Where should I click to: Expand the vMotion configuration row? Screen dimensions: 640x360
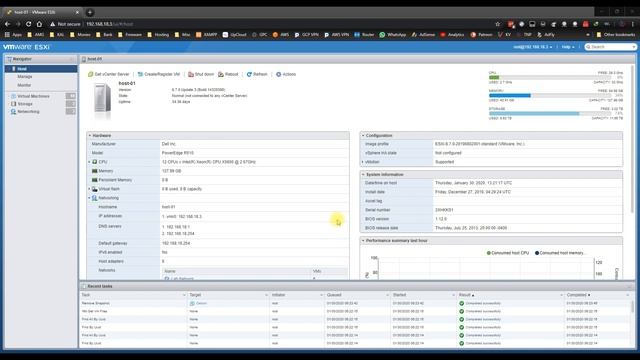coord(362,162)
